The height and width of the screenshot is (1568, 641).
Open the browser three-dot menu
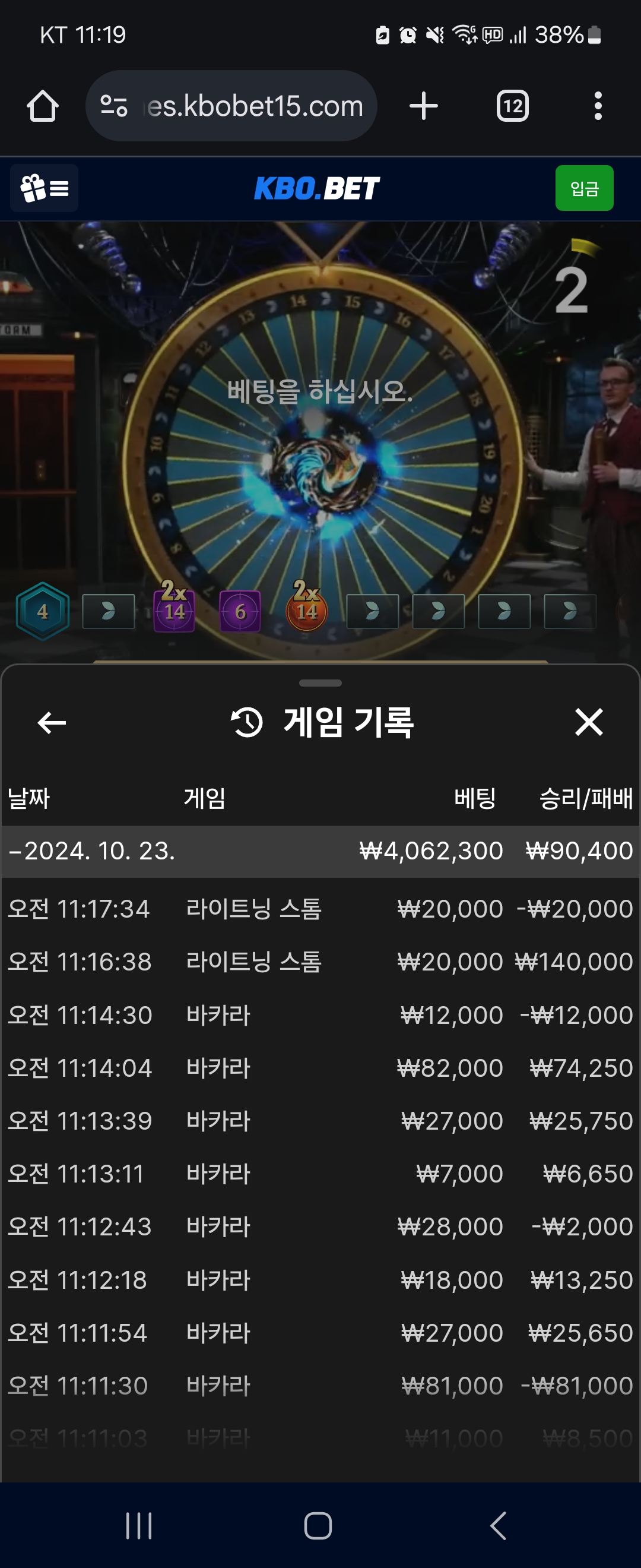(598, 106)
